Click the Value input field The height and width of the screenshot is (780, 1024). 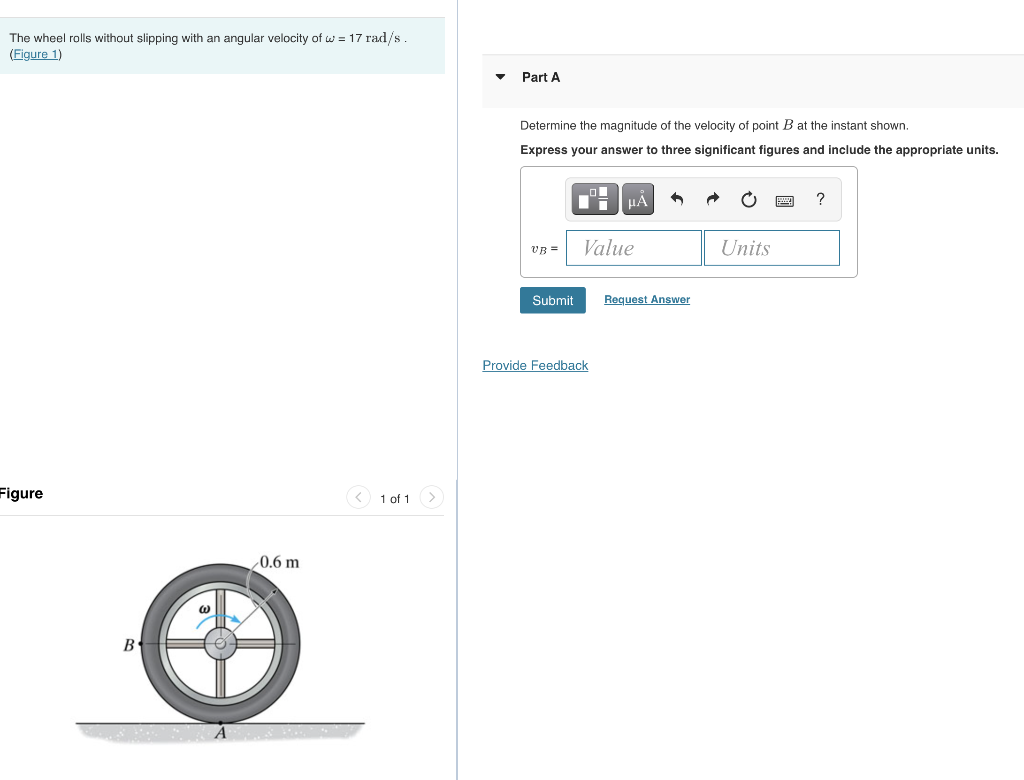pyautogui.click(x=633, y=248)
